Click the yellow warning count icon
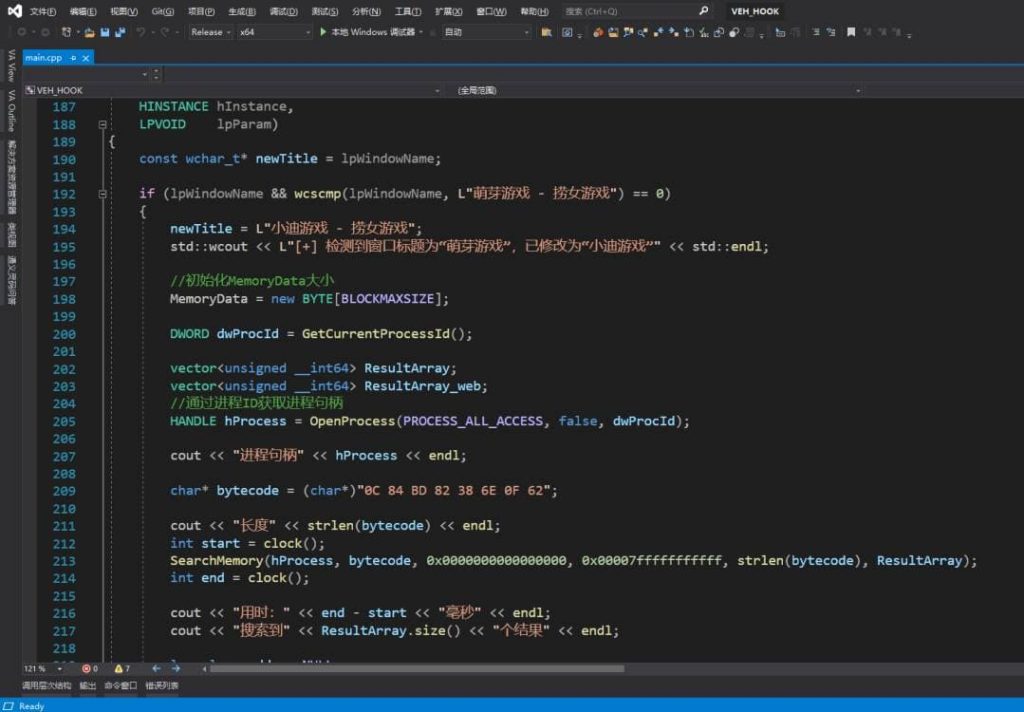Screen dimensions: 1024x712 (x=119, y=668)
